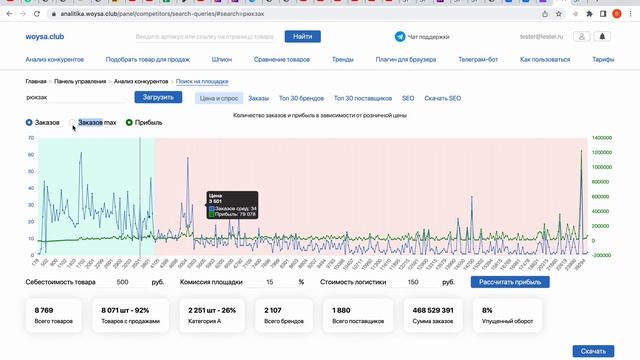Screen dimensions: 640x360
Task: Open the Chrome three-dot menu
Action: point(631,14)
